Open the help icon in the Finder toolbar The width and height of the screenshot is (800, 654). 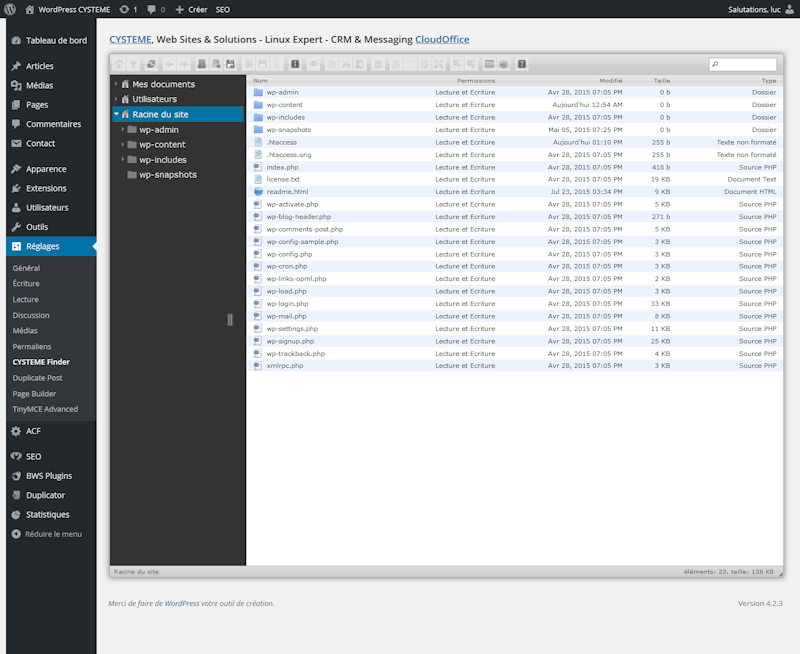click(522, 64)
